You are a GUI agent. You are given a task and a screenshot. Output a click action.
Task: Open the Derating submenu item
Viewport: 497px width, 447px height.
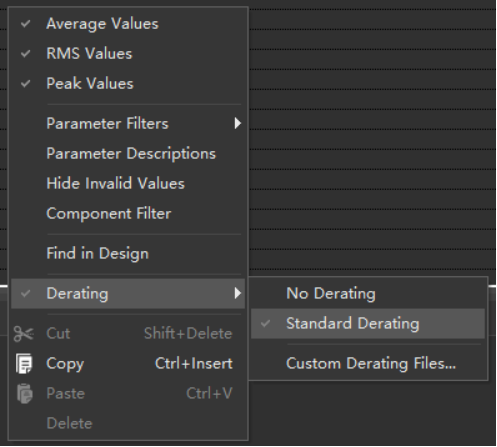[128, 293]
